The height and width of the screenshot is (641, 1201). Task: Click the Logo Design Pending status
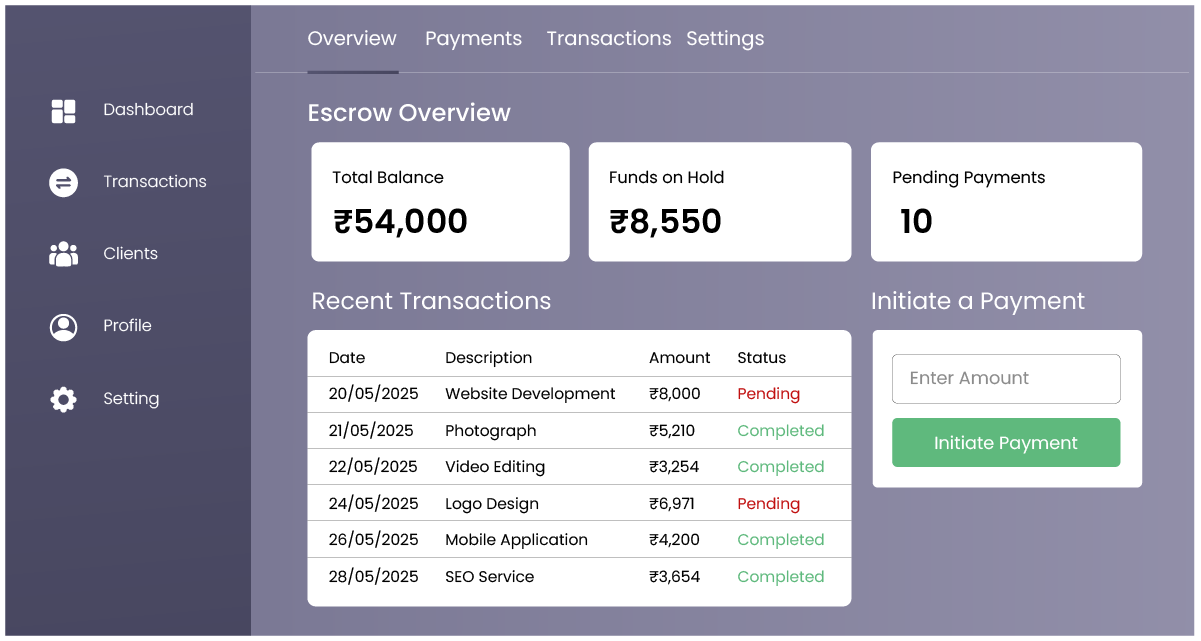768,504
